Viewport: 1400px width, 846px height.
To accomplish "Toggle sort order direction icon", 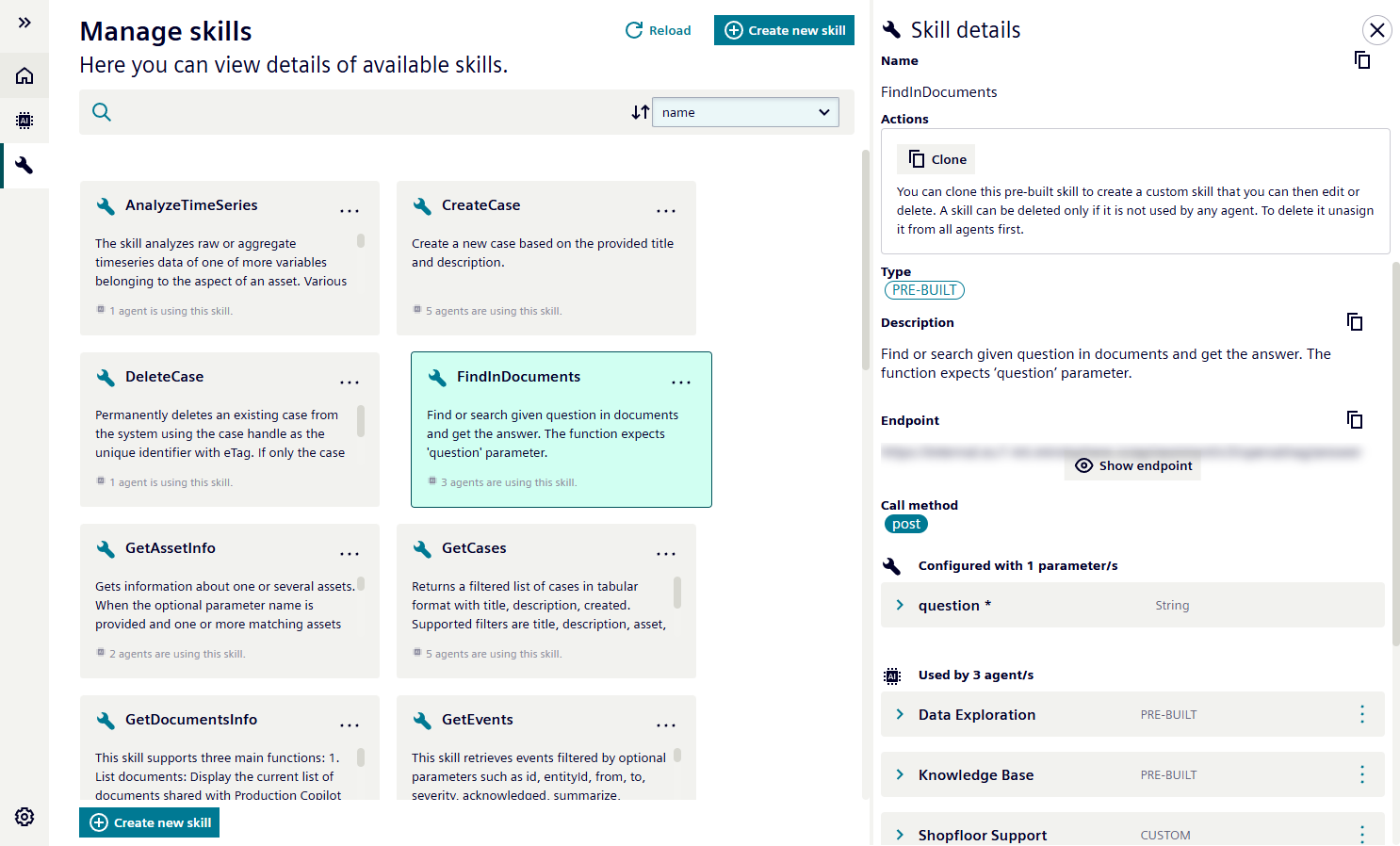I will 640,112.
